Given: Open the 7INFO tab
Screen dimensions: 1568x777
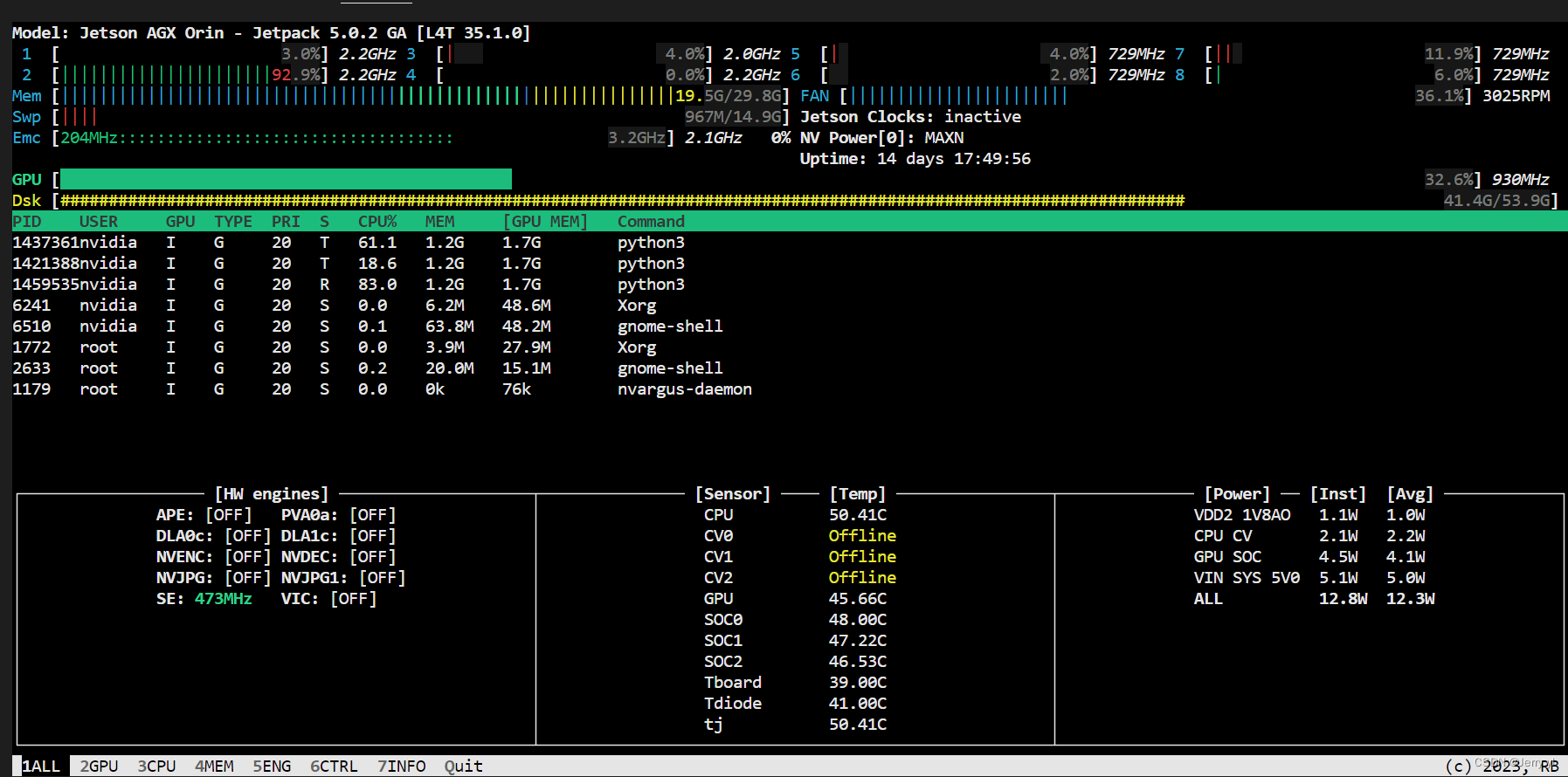Looking at the screenshot, I should click(x=401, y=766).
